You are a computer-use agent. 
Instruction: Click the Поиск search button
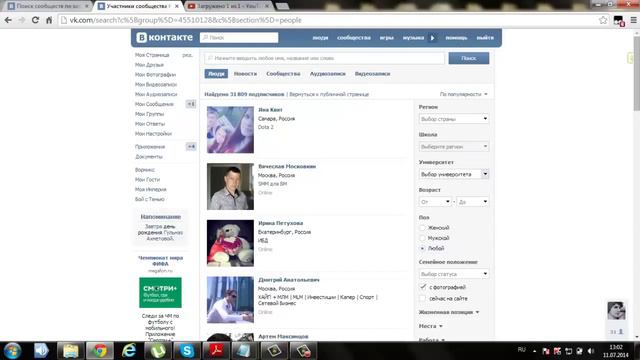pyautogui.click(x=469, y=58)
